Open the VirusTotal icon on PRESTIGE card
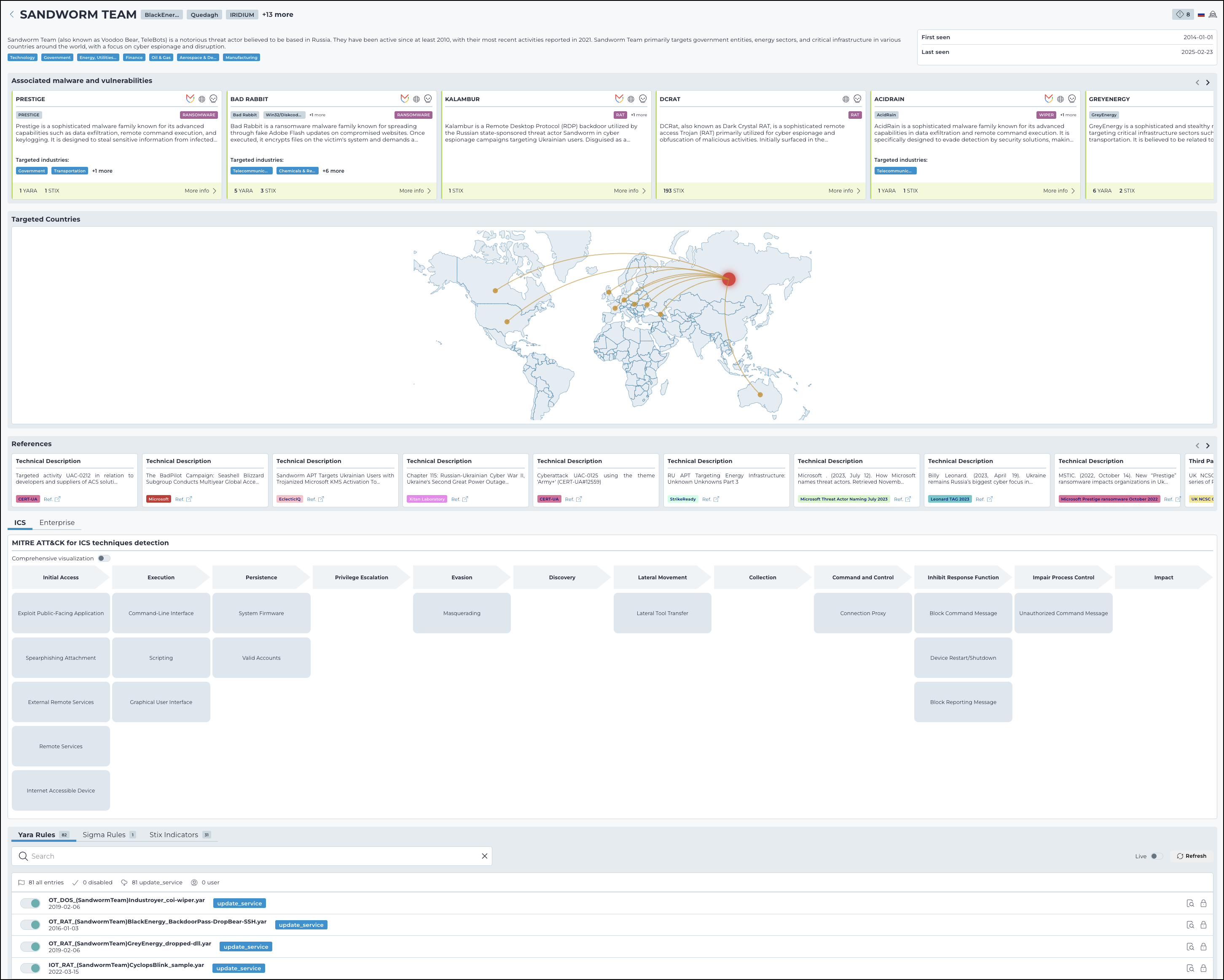1224x980 pixels. [x=190, y=99]
